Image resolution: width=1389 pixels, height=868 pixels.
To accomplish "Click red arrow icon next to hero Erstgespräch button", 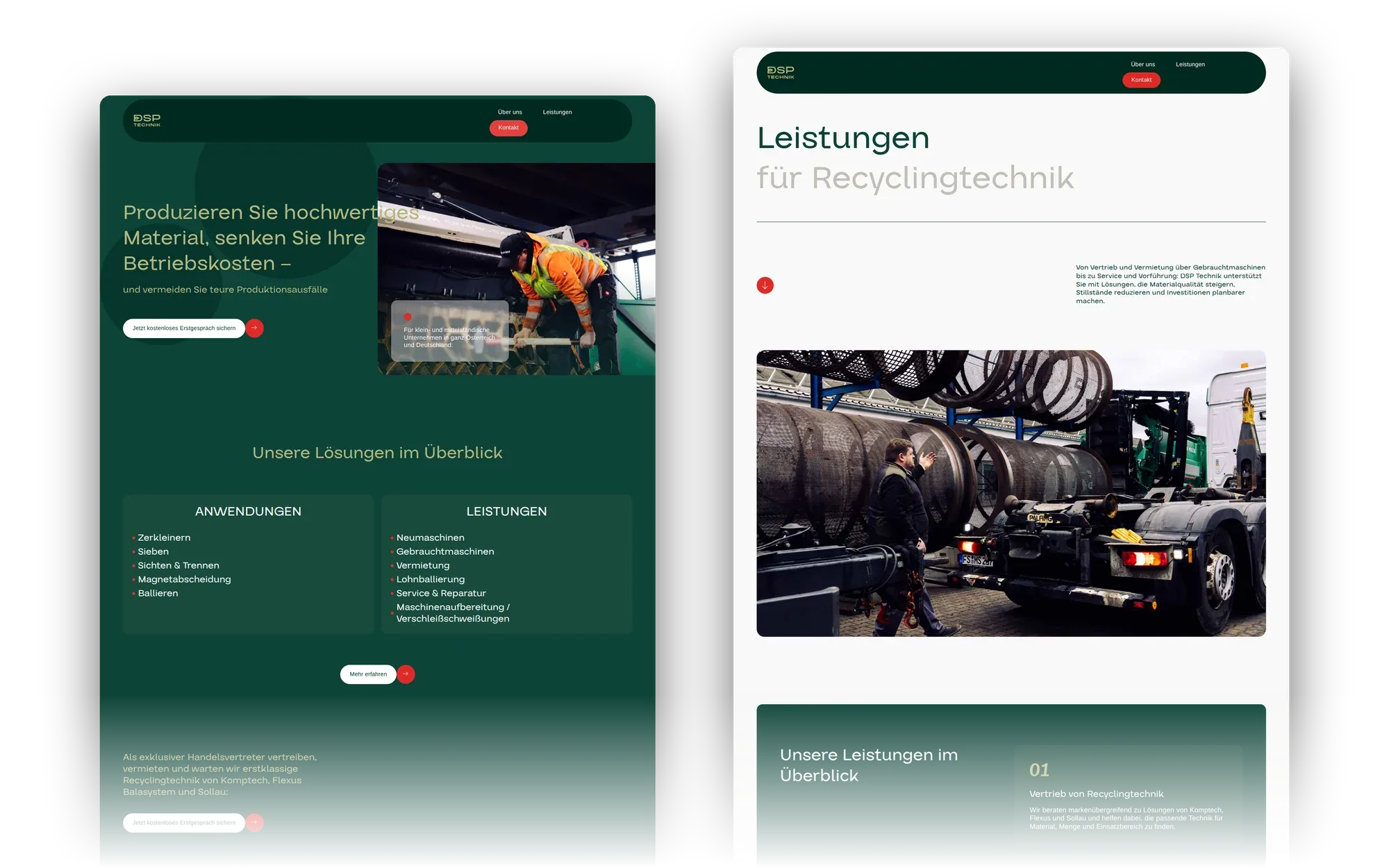I will tap(255, 328).
